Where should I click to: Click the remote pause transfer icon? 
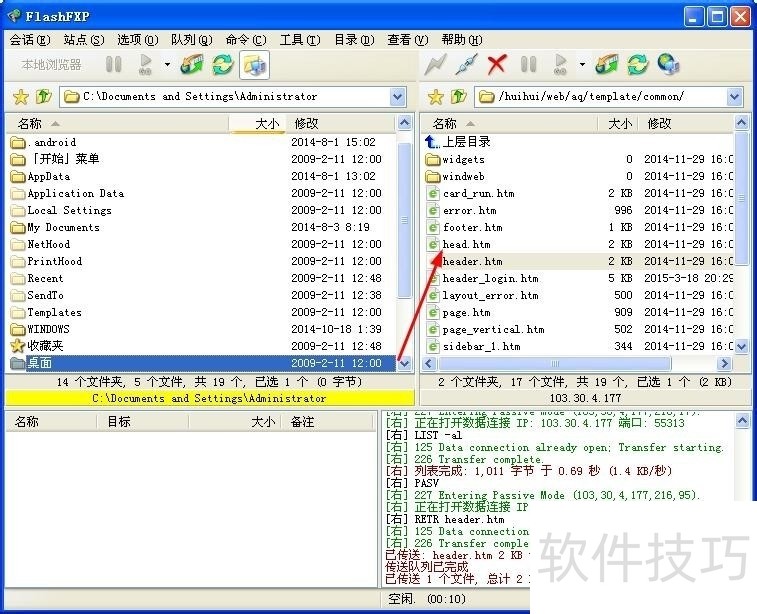tap(529, 64)
